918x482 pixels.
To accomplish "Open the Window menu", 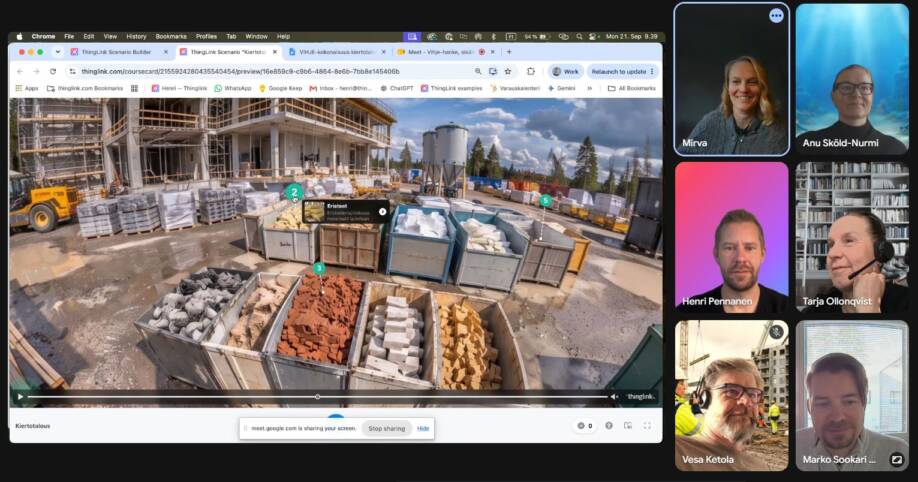I will point(256,36).
